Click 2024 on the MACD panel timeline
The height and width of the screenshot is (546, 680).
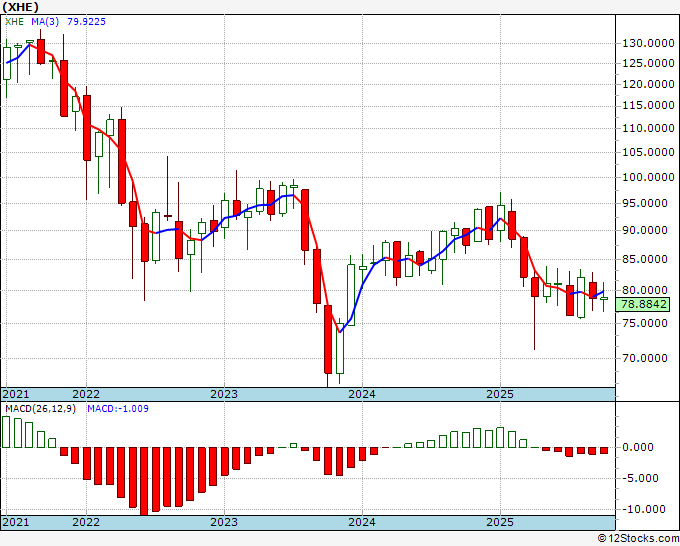point(362,522)
